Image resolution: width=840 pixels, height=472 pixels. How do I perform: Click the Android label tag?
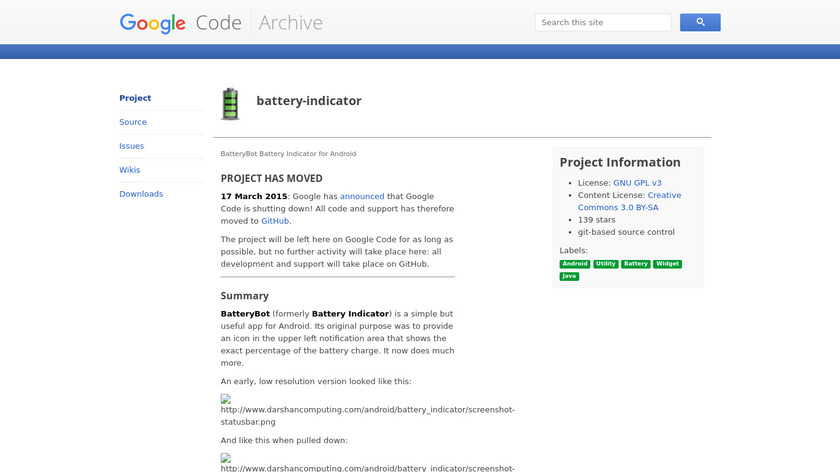pos(575,264)
